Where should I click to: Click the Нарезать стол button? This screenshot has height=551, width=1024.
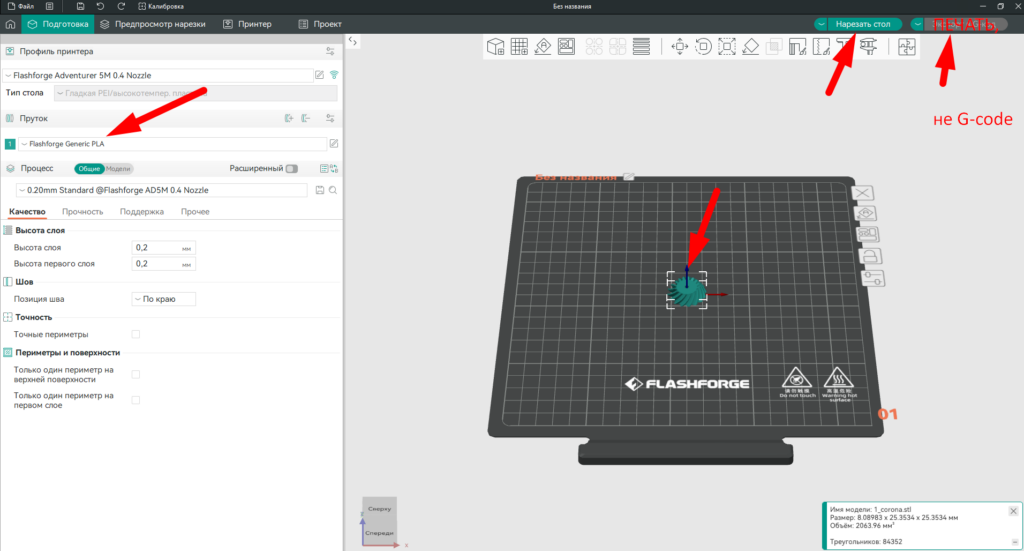point(864,23)
